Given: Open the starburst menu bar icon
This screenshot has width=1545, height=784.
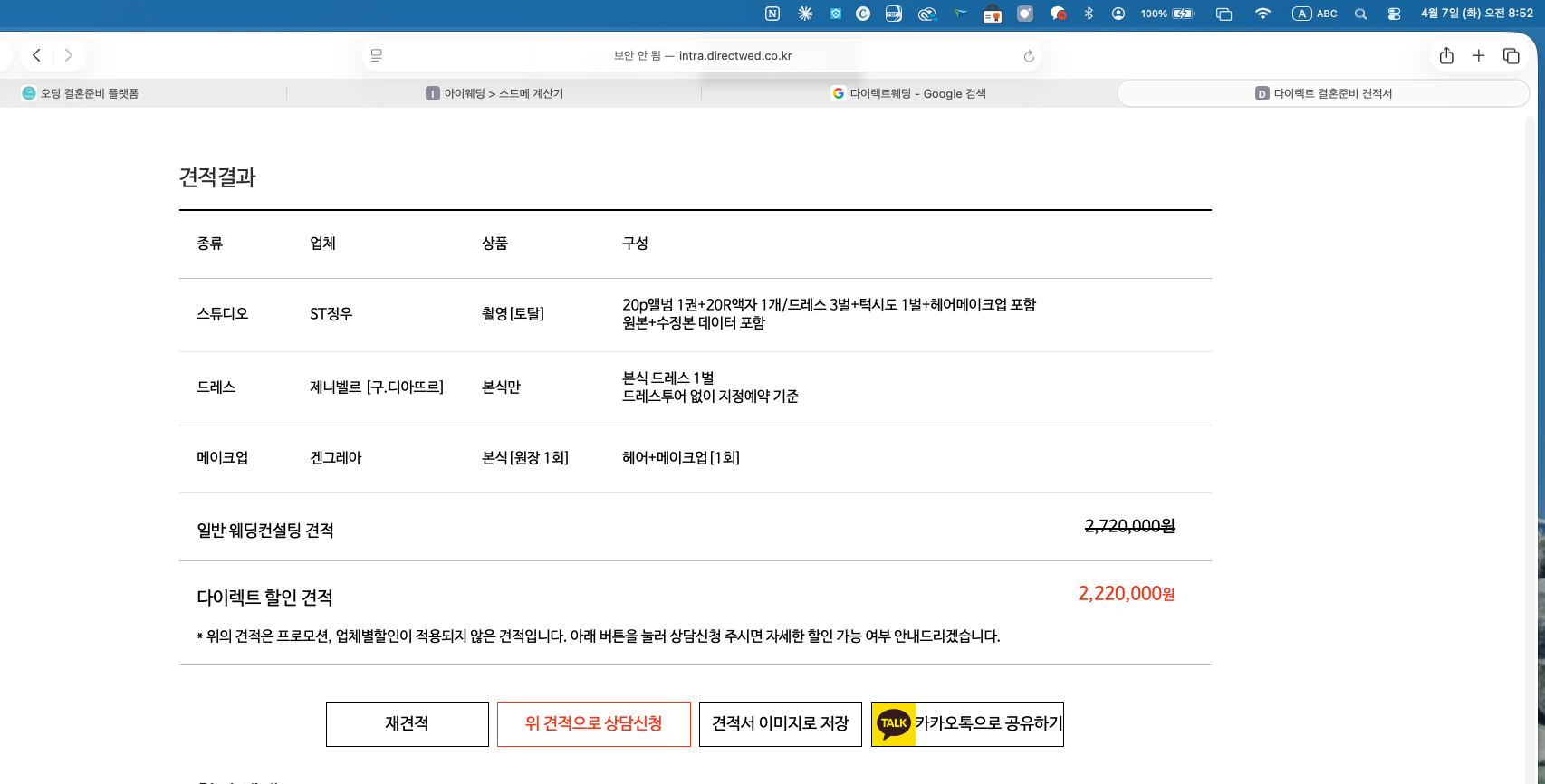Looking at the screenshot, I should [x=805, y=14].
